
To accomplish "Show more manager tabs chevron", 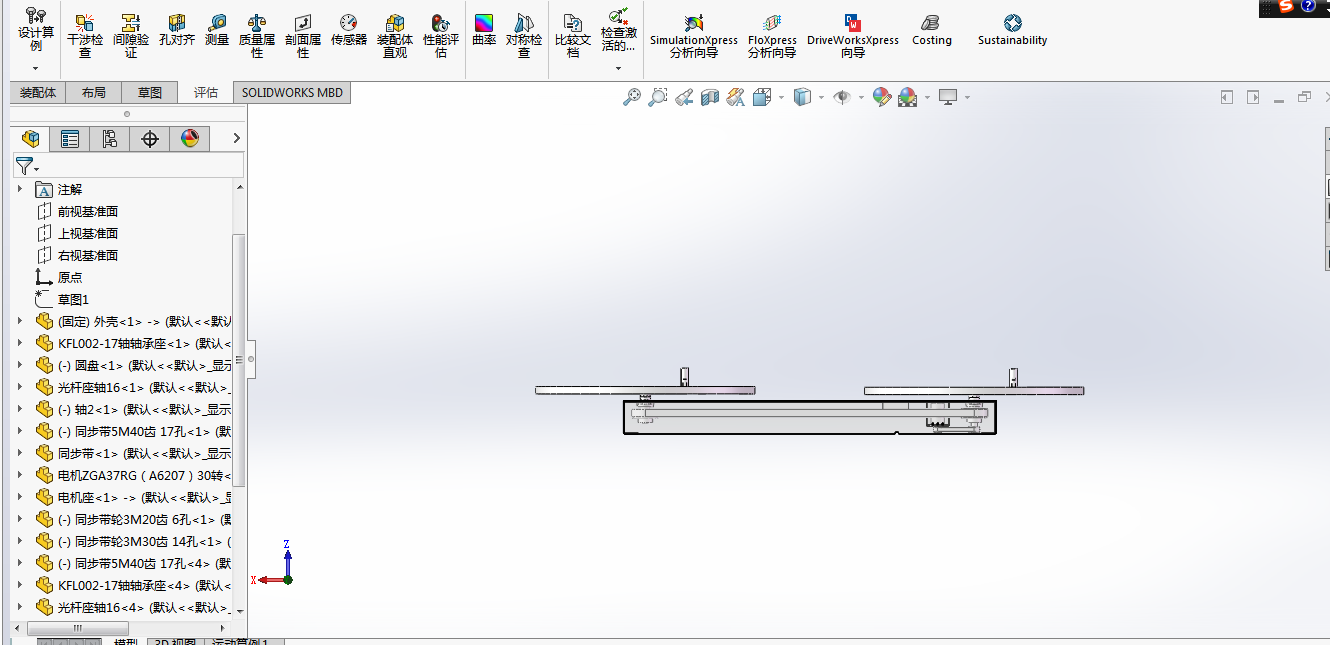I will pyautogui.click(x=237, y=138).
